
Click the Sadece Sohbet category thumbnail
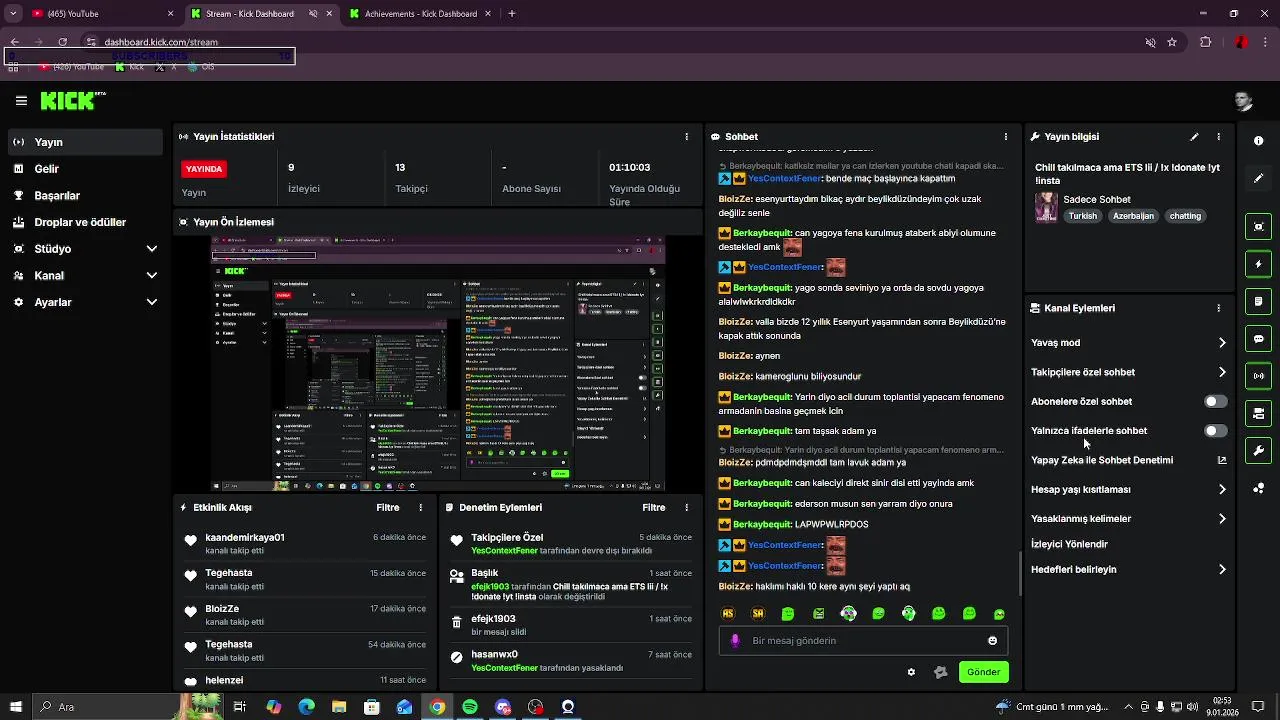1046,207
